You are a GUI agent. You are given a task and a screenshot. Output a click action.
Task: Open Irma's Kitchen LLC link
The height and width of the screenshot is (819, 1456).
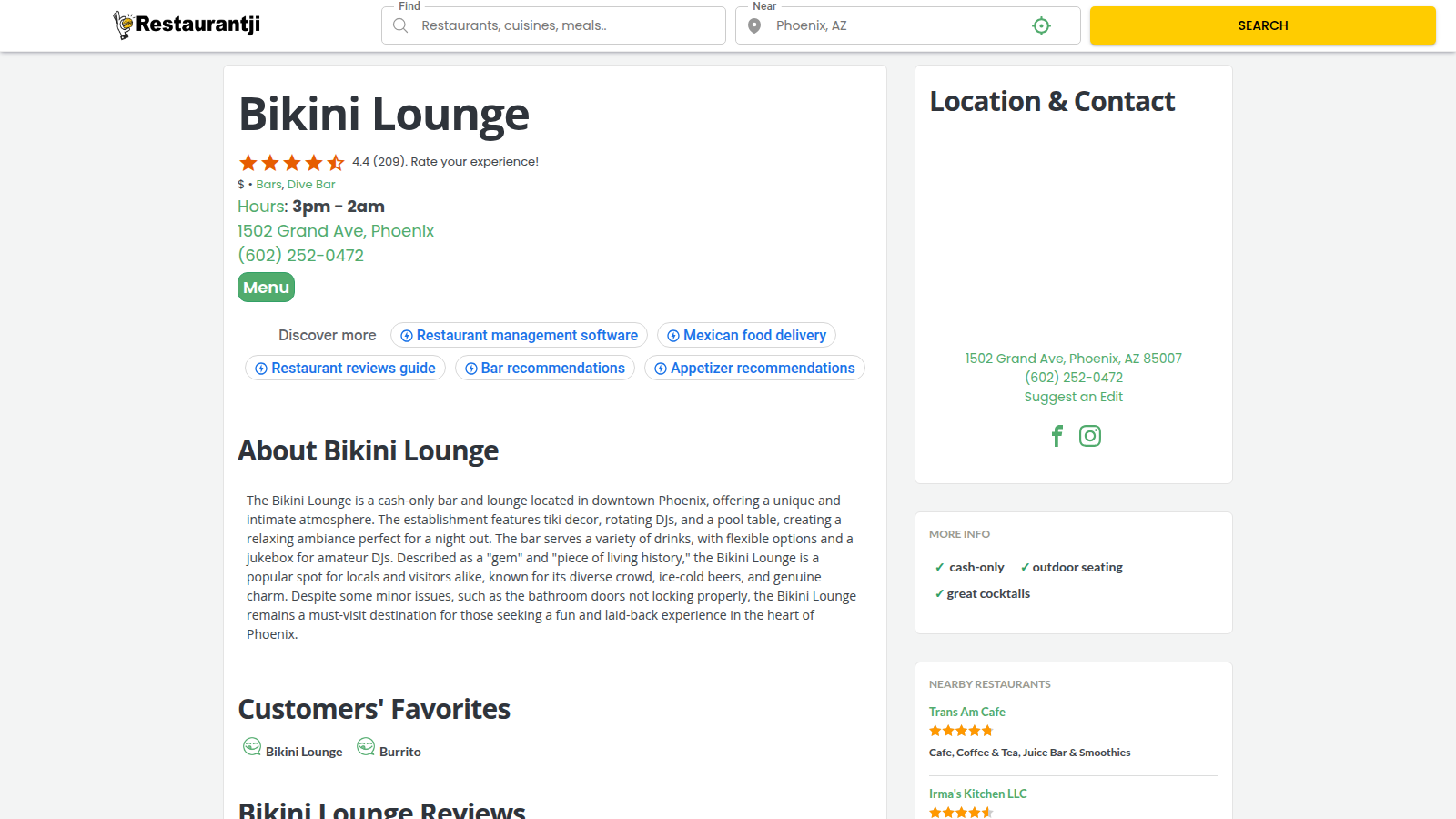point(977,794)
